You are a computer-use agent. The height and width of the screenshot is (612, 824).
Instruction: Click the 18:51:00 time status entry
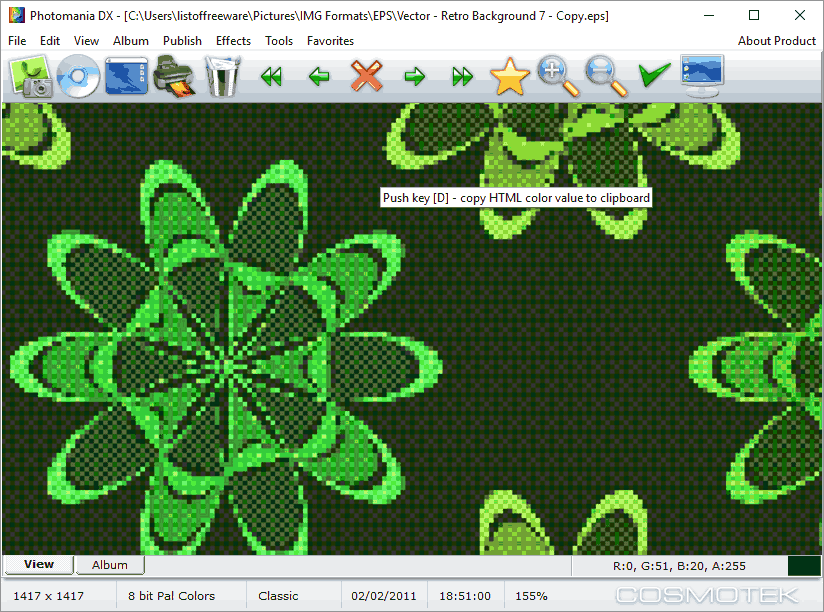(465, 596)
